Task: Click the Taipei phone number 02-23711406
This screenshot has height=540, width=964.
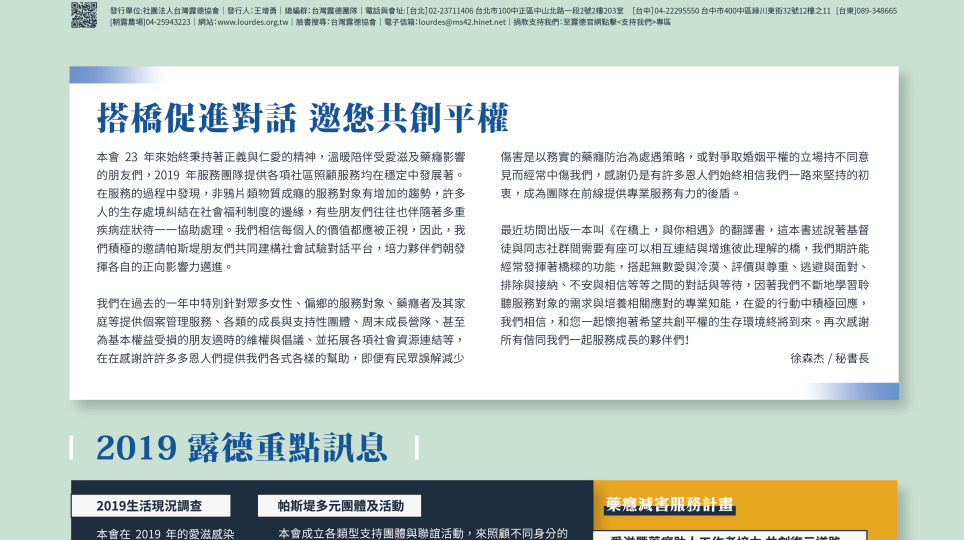Action: point(451,10)
